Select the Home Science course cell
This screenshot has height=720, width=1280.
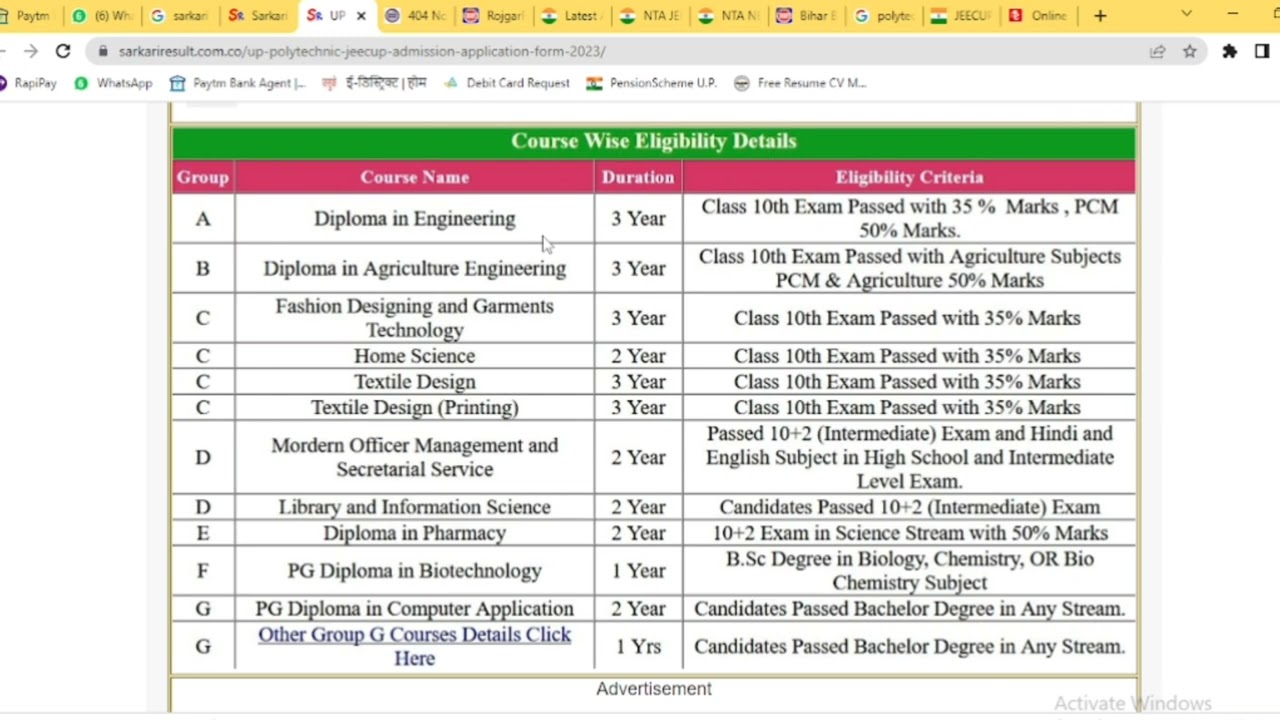click(414, 356)
